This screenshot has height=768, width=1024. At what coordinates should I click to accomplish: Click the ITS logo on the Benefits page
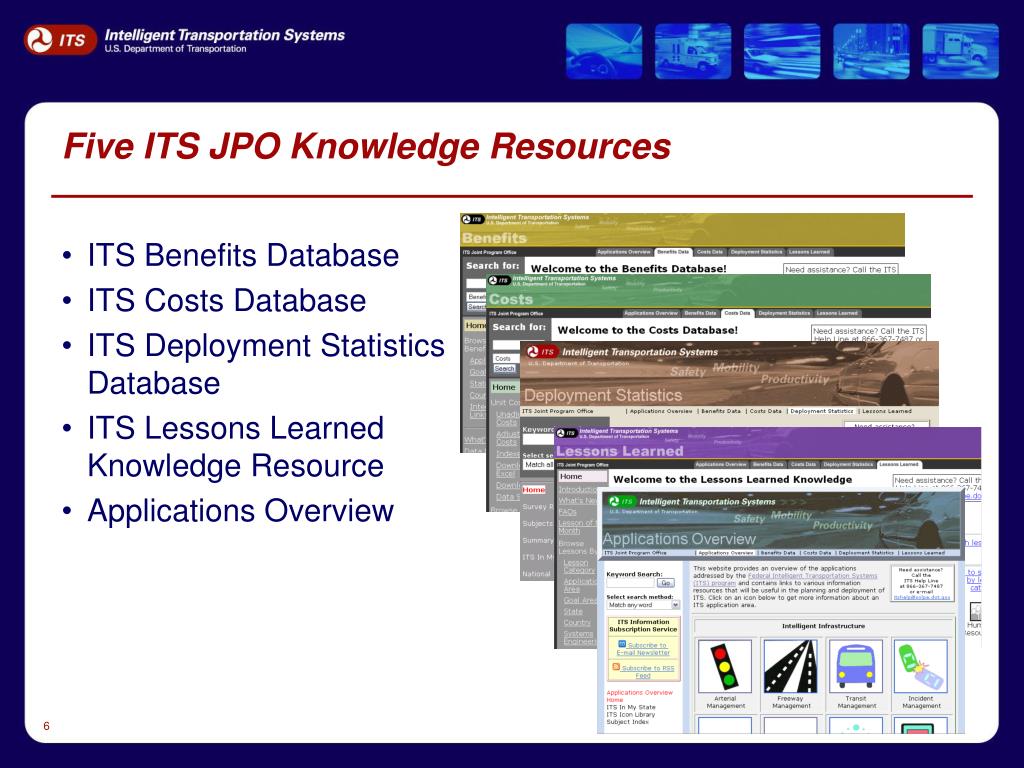473,219
